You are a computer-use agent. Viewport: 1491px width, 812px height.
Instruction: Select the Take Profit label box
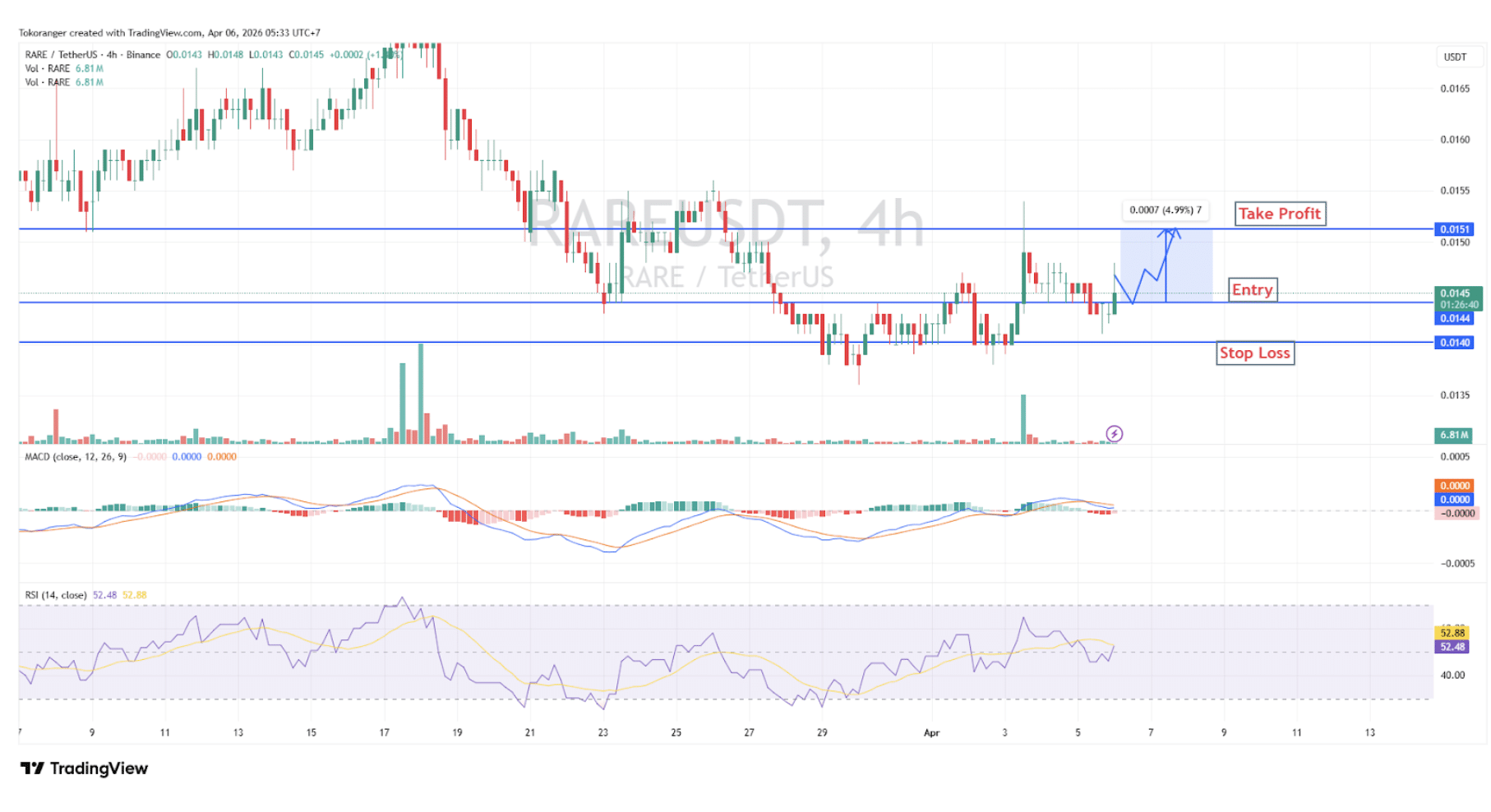pos(1279,214)
